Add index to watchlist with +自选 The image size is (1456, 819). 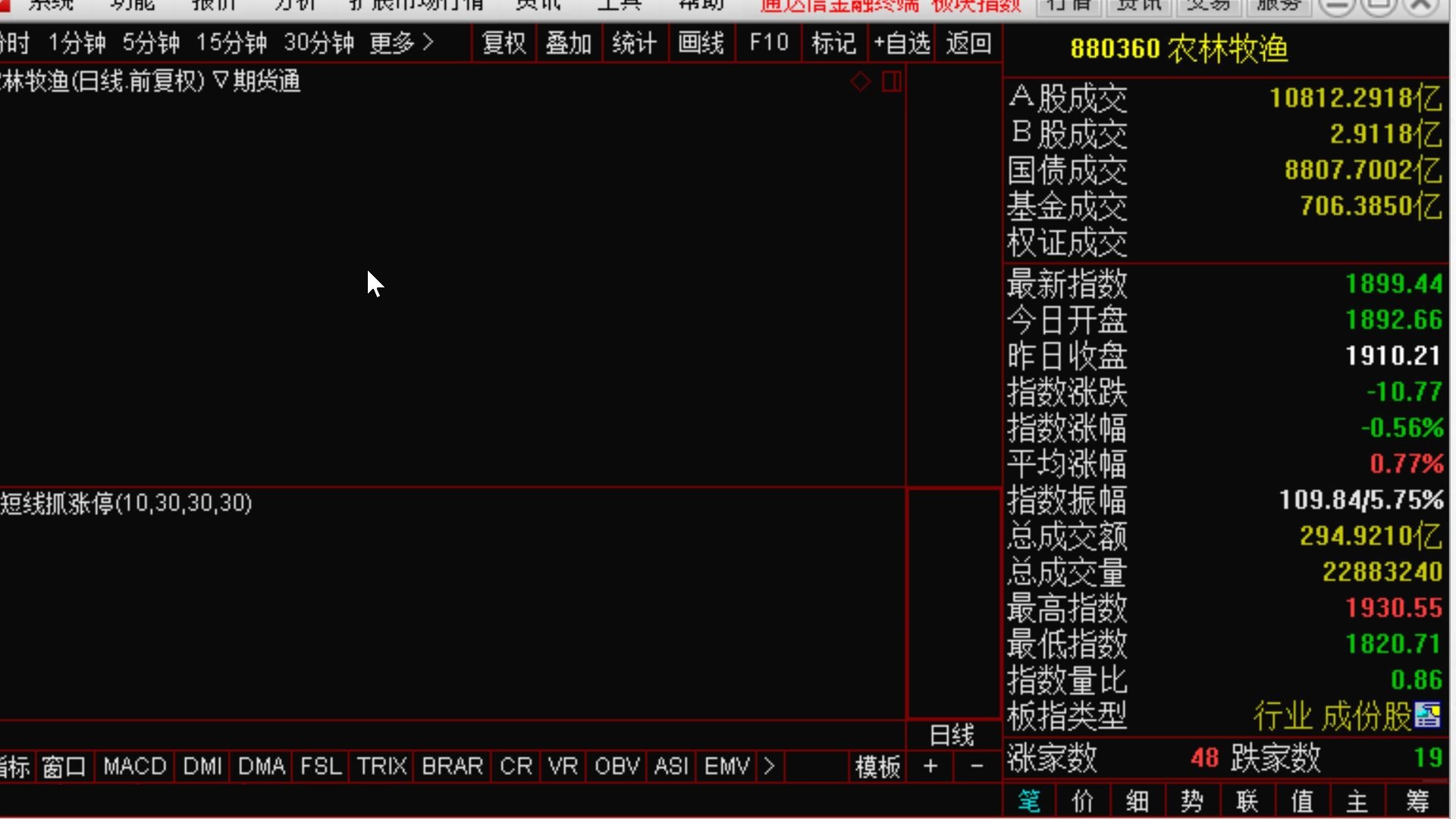coord(902,43)
